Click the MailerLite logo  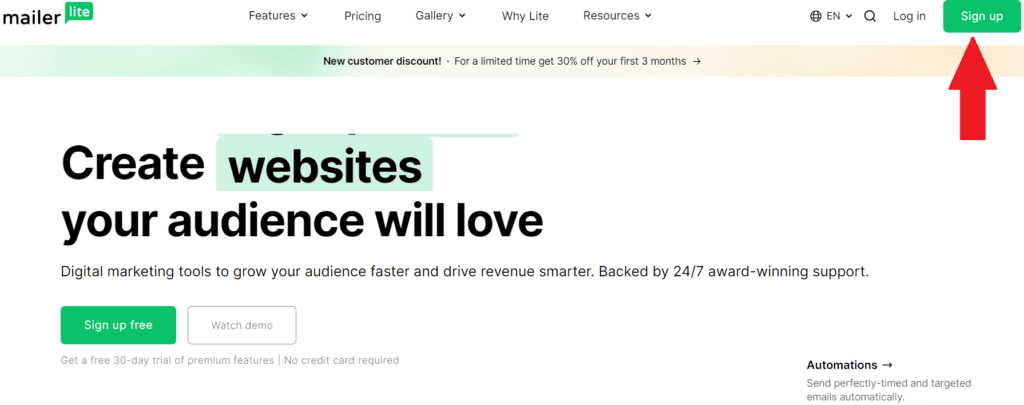coord(45,17)
